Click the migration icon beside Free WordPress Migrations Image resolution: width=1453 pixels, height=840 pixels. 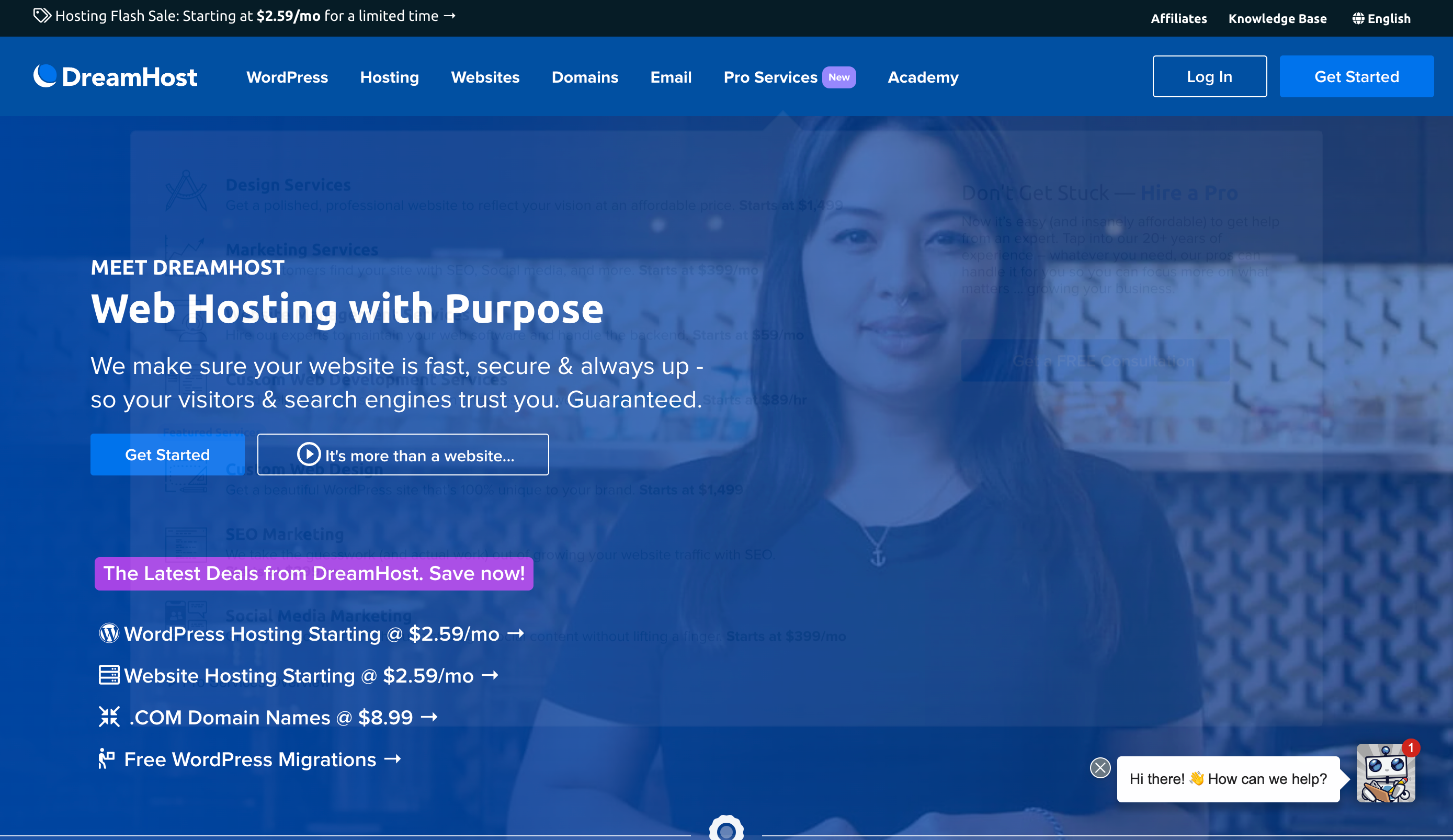pyautogui.click(x=107, y=759)
